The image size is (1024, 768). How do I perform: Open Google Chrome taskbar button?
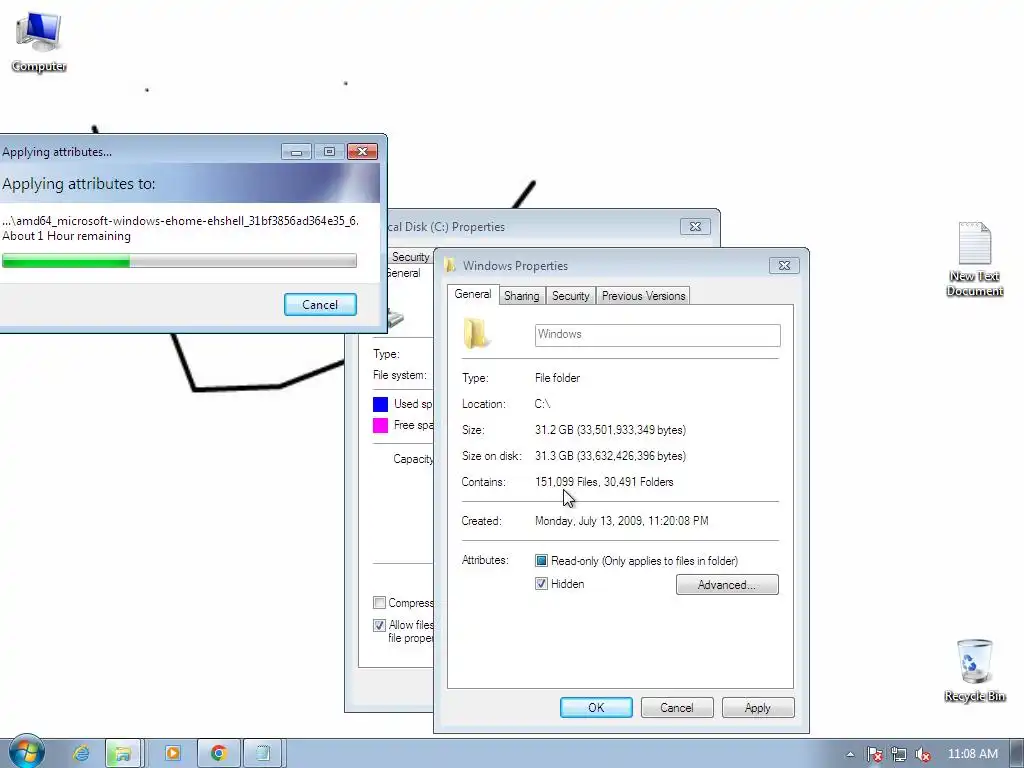pyautogui.click(x=219, y=754)
